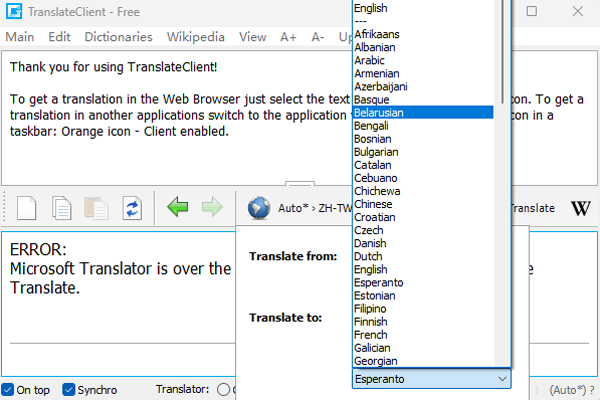
Task: Select Cebuano from the language list
Action: [x=423, y=178]
